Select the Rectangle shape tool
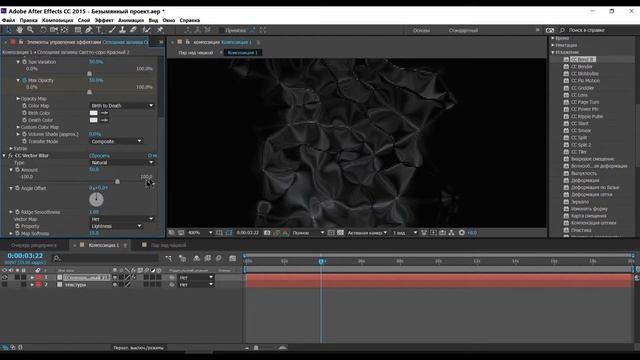 pyautogui.click(x=78, y=30)
